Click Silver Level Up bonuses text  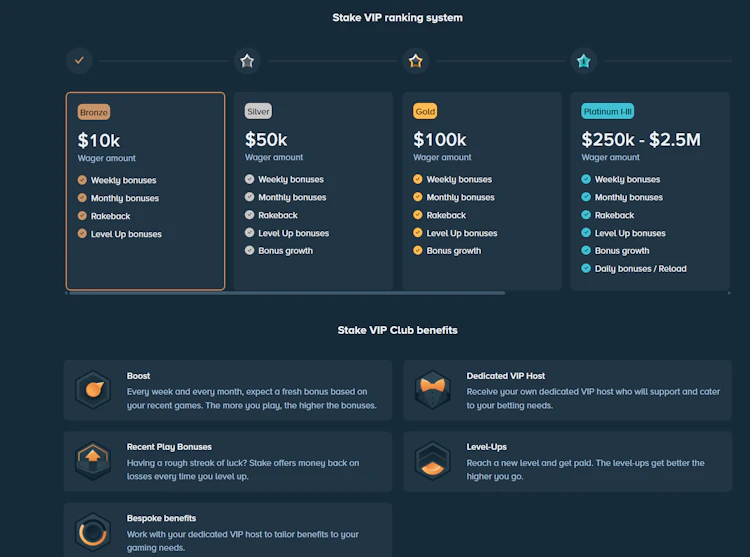(x=294, y=233)
